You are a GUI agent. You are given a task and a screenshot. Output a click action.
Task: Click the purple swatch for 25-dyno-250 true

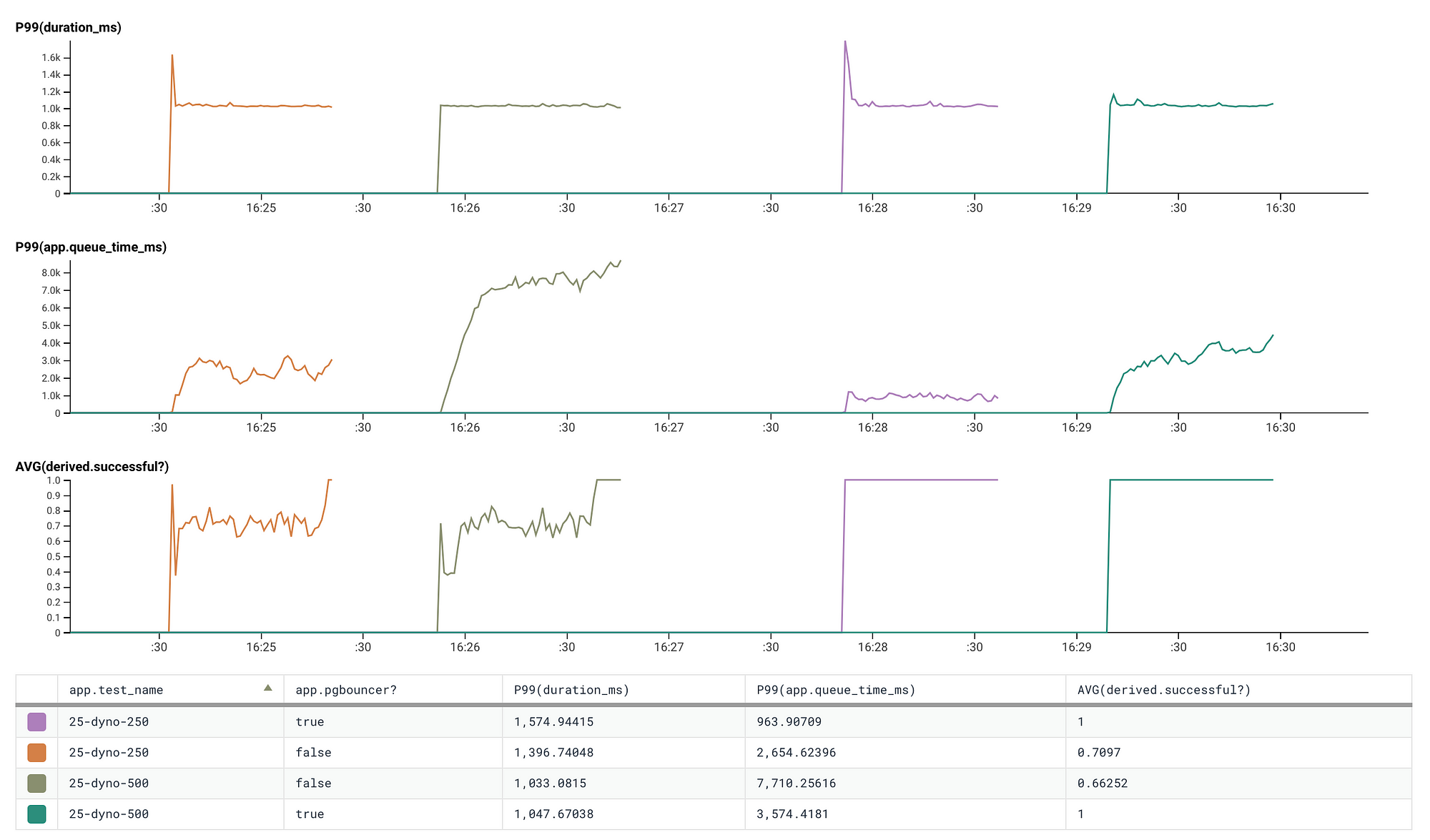pos(36,722)
